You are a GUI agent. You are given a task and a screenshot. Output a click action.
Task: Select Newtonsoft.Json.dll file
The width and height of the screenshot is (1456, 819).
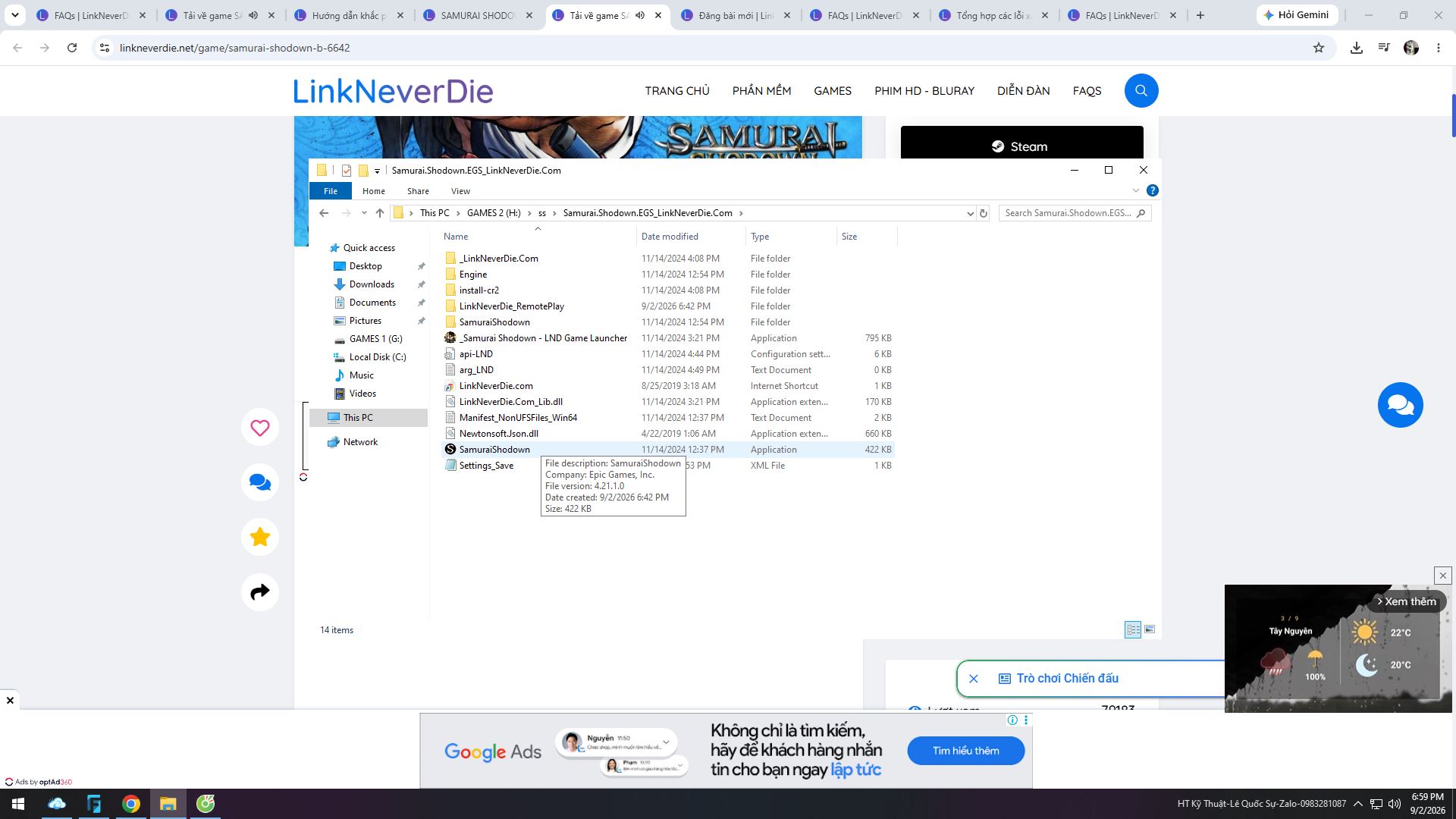tap(499, 434)
